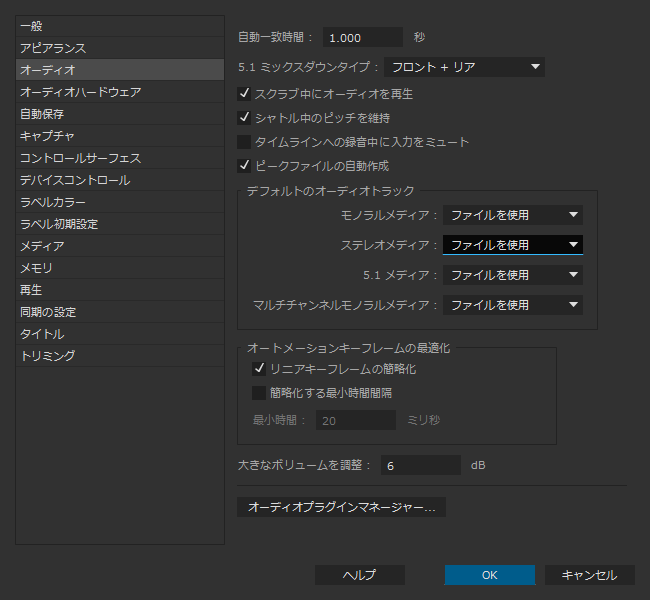Enable タイムラインへの録音中に入力をミュート checkbox
Viewport: 650px width, 600px height.
click(244, 142)
